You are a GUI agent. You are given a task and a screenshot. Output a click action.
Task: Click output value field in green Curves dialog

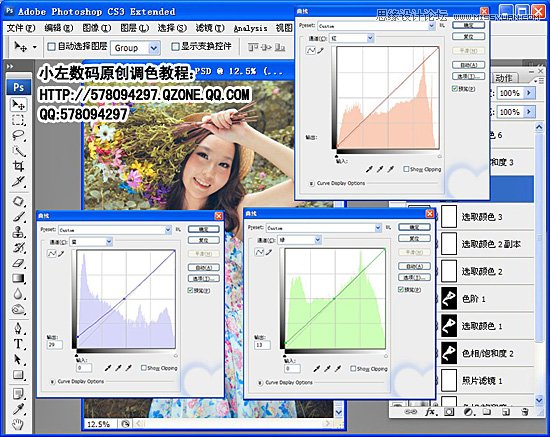(x=262, y=345)
